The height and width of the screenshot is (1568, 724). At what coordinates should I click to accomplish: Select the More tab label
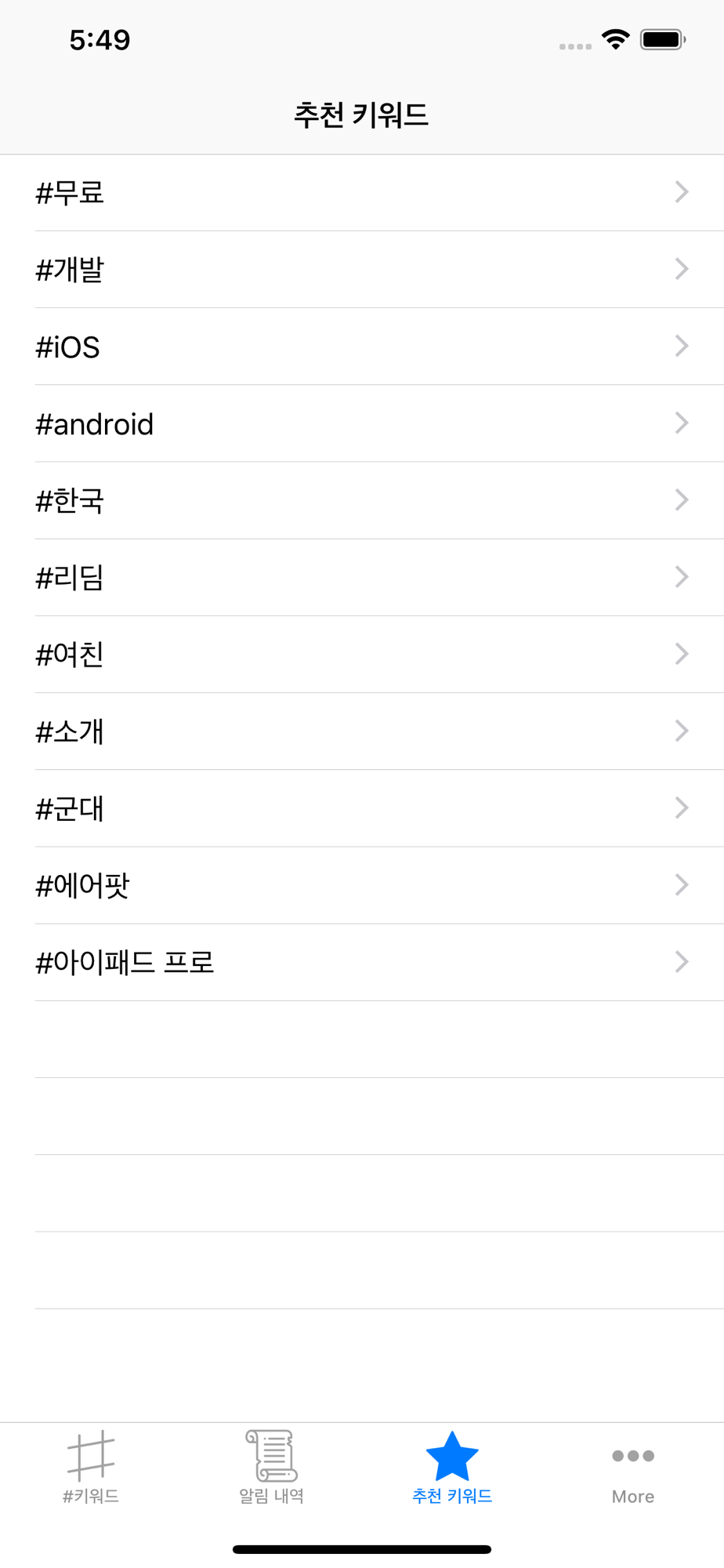[633, 1497]
